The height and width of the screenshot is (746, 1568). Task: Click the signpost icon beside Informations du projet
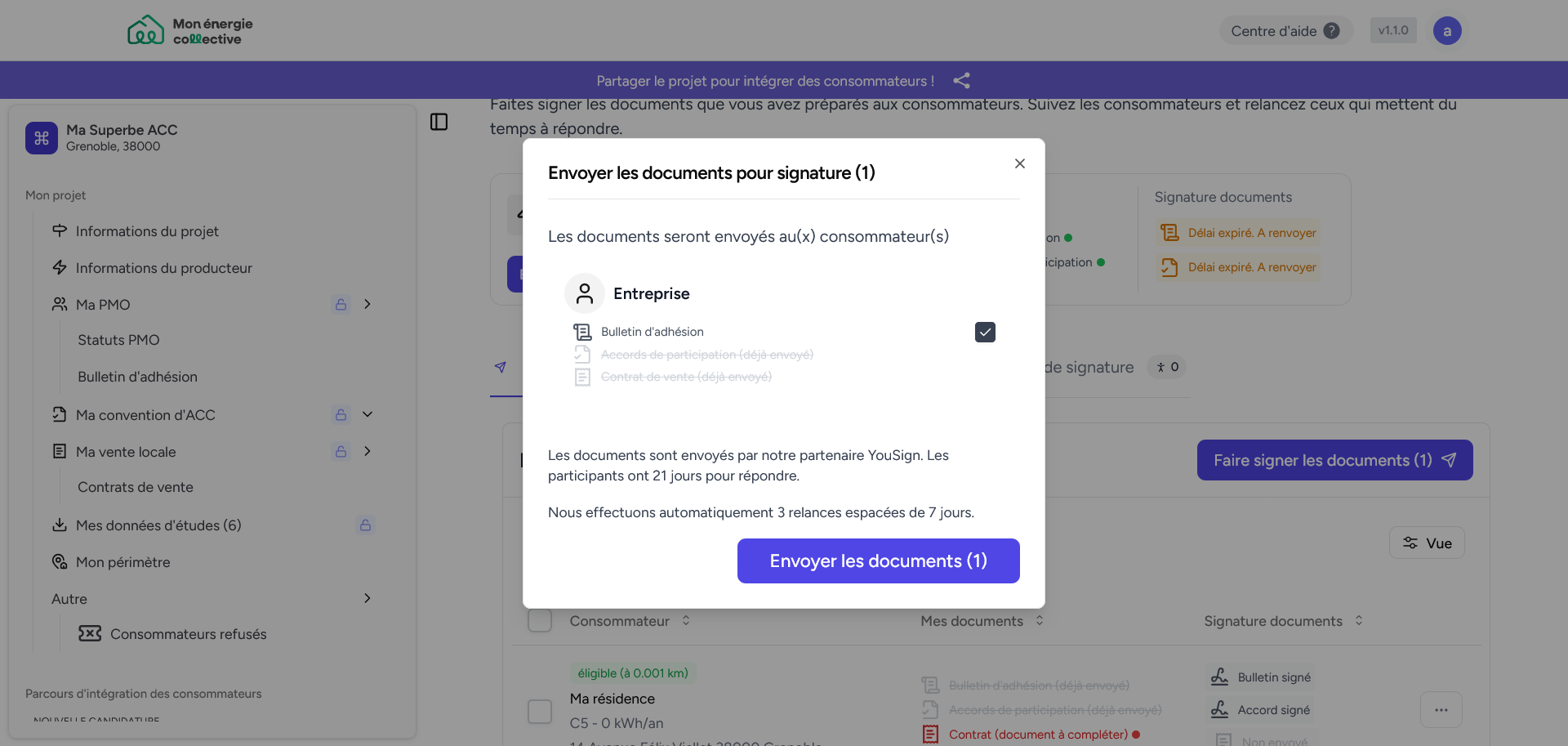60,230
